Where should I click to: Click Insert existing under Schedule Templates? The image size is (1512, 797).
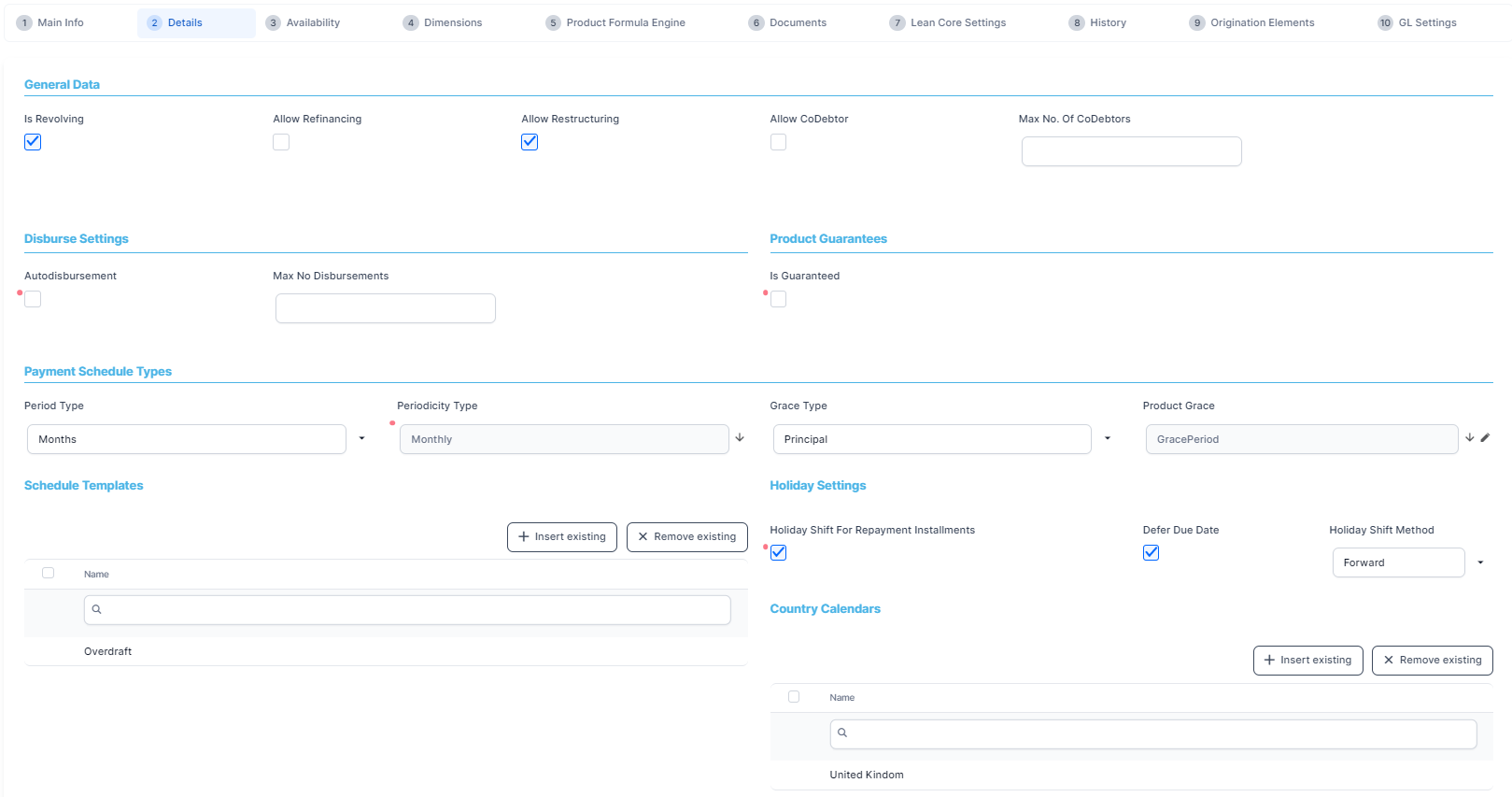(x=561, y=536)
